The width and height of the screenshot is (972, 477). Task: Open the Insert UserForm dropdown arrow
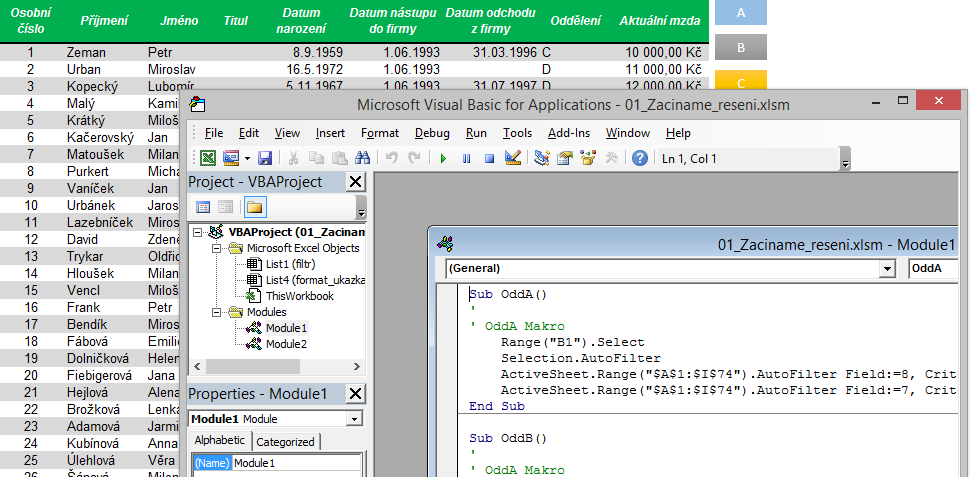pos(247,158)
